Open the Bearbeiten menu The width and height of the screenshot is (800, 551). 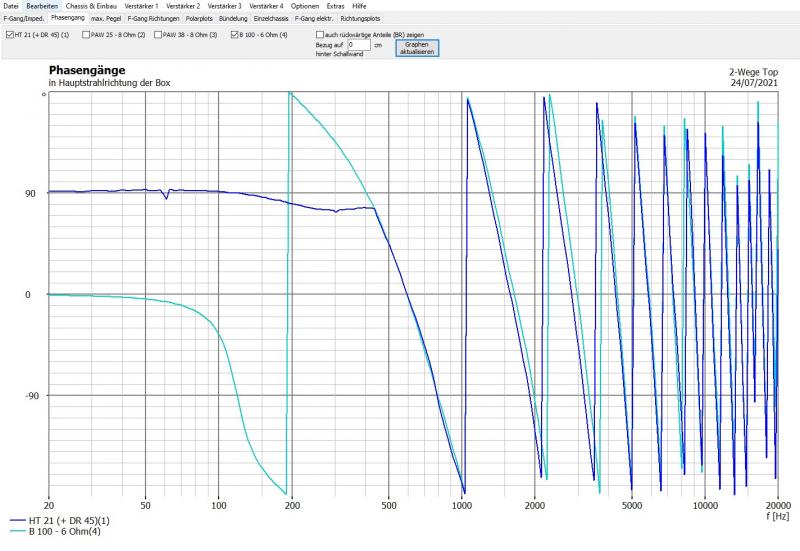tap(42, 6)
